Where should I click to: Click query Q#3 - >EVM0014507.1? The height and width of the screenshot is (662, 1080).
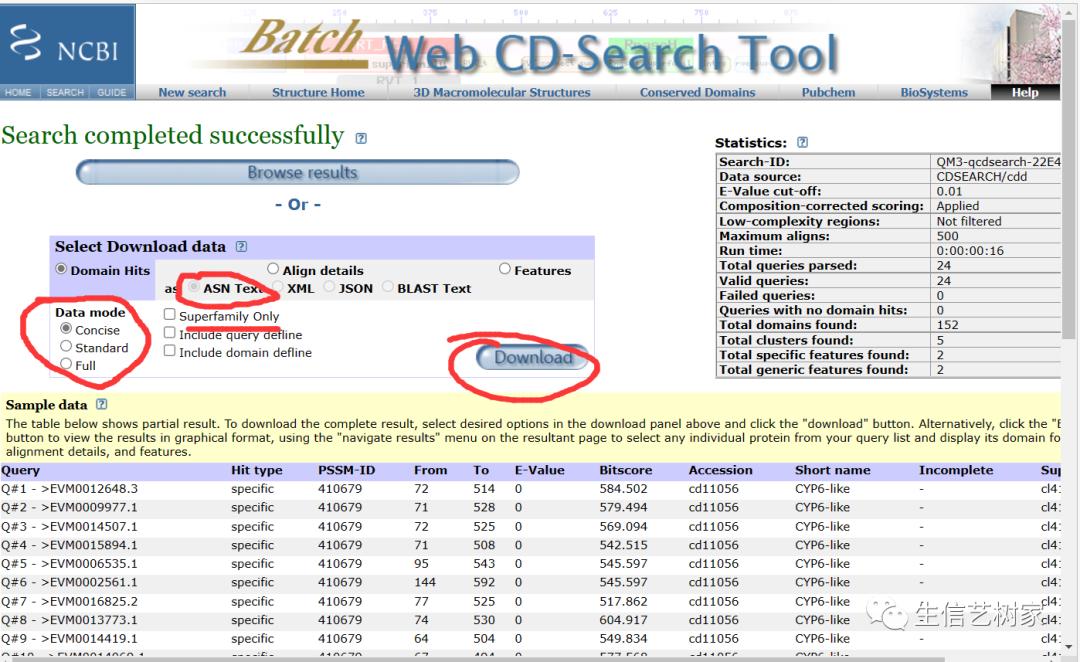click(x=70, y=526)
